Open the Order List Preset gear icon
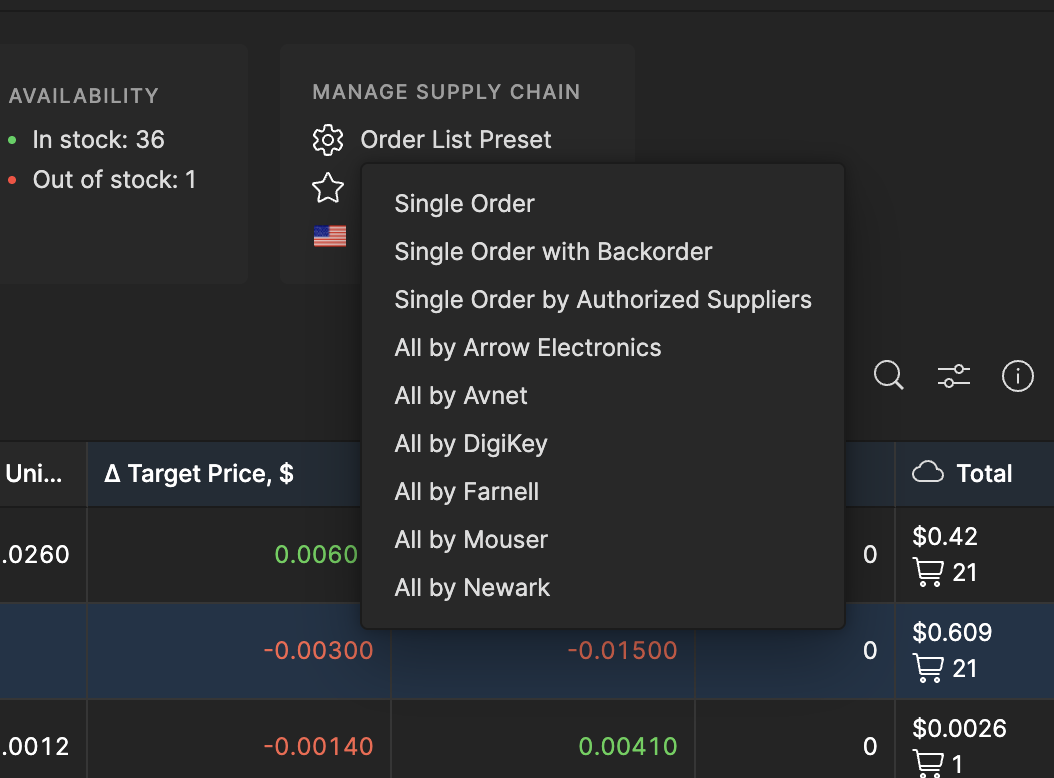This screenshot has width=1054, height=778. tap(327, 140)
